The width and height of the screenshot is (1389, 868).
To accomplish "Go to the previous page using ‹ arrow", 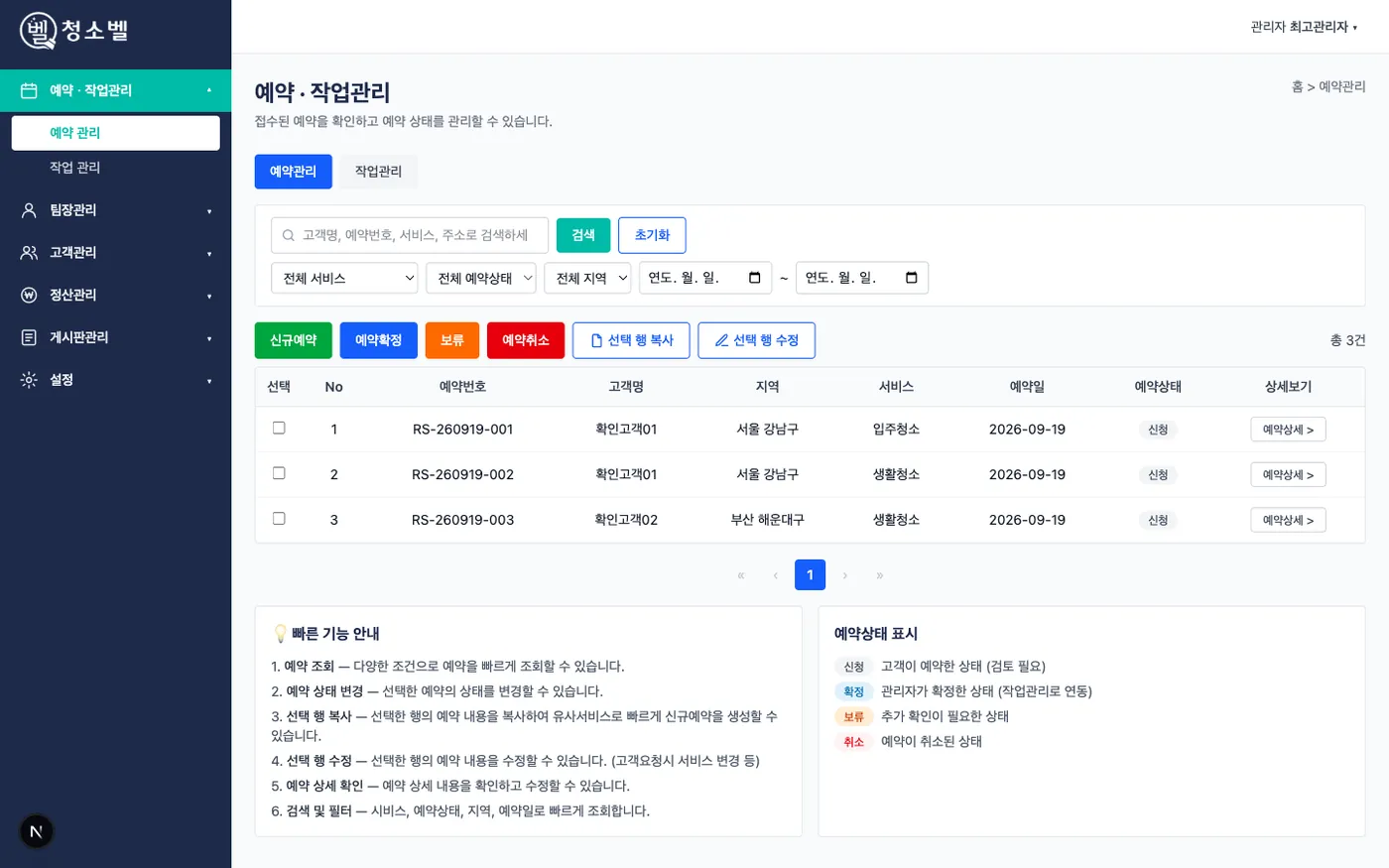I will coord(776,575).
